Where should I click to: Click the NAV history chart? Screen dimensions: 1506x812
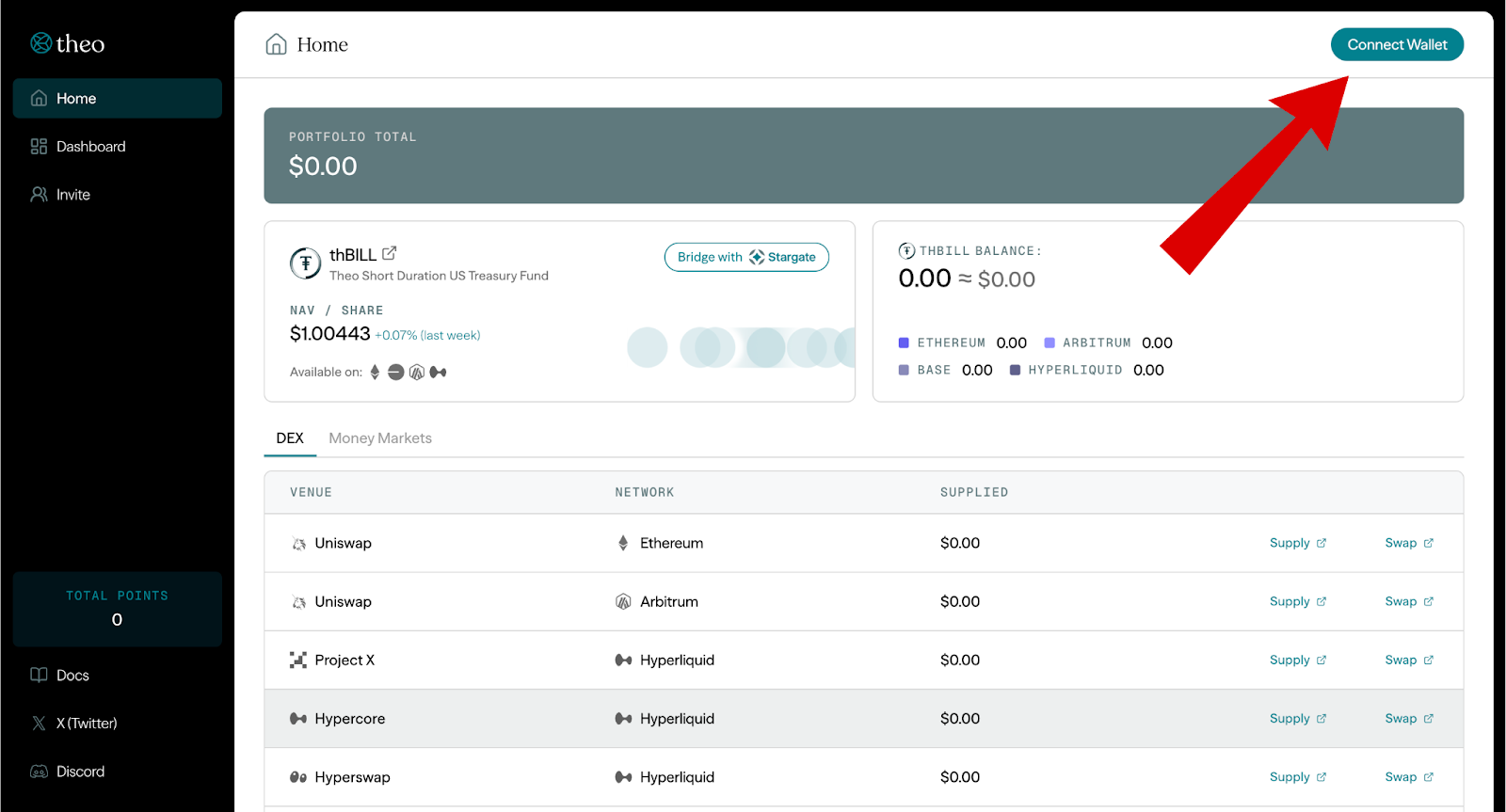coord(741,347)
